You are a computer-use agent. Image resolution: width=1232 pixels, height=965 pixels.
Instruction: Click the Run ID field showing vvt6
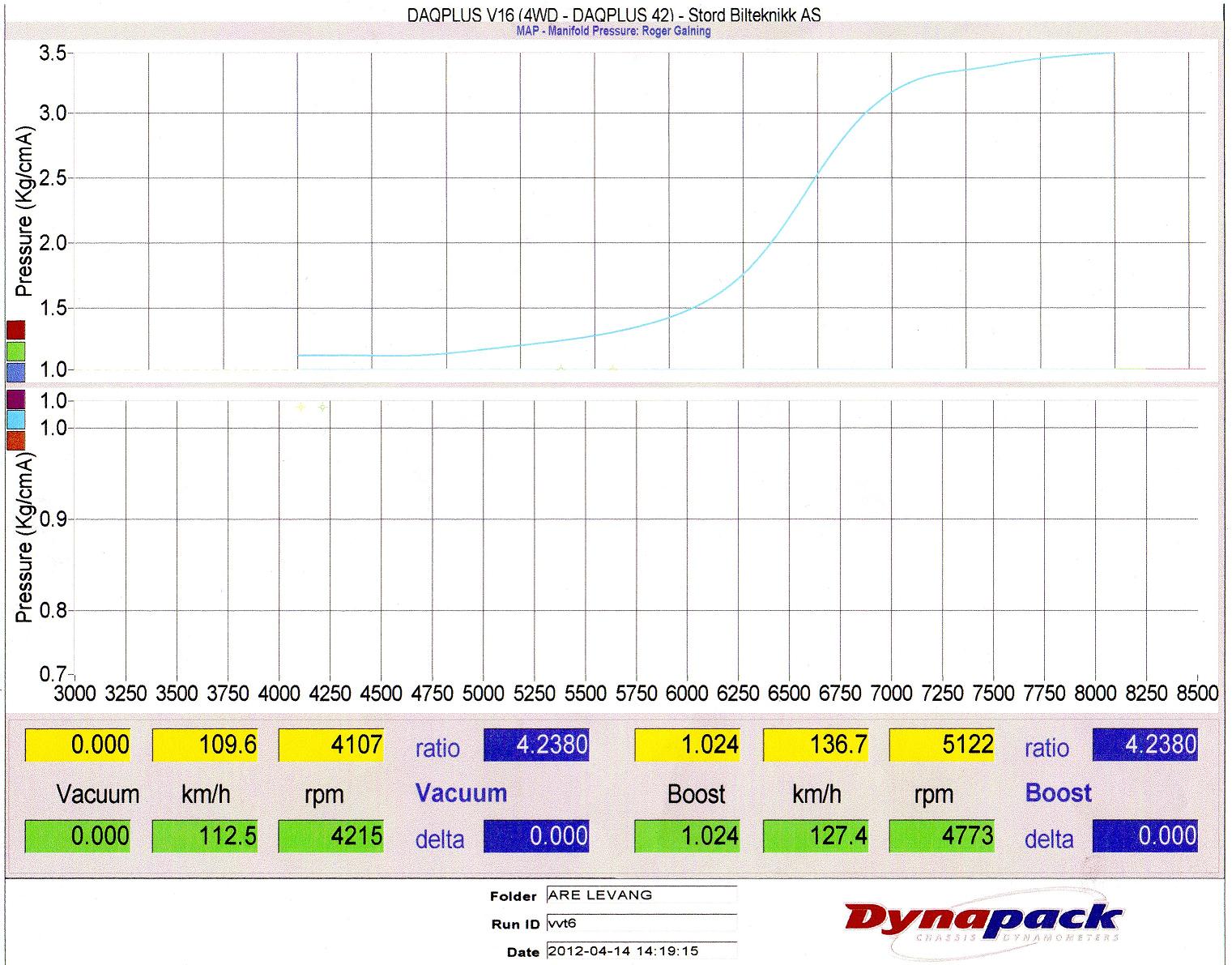point(642,924)
